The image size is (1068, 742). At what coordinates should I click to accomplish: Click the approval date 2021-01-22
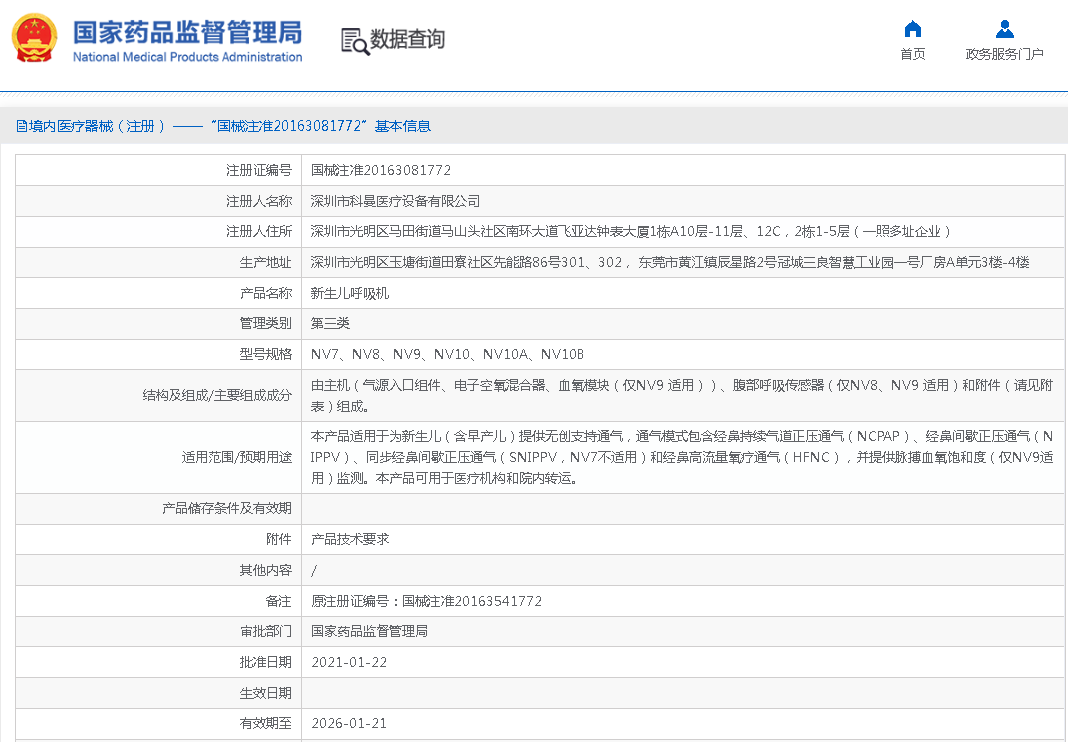(349, 662)
